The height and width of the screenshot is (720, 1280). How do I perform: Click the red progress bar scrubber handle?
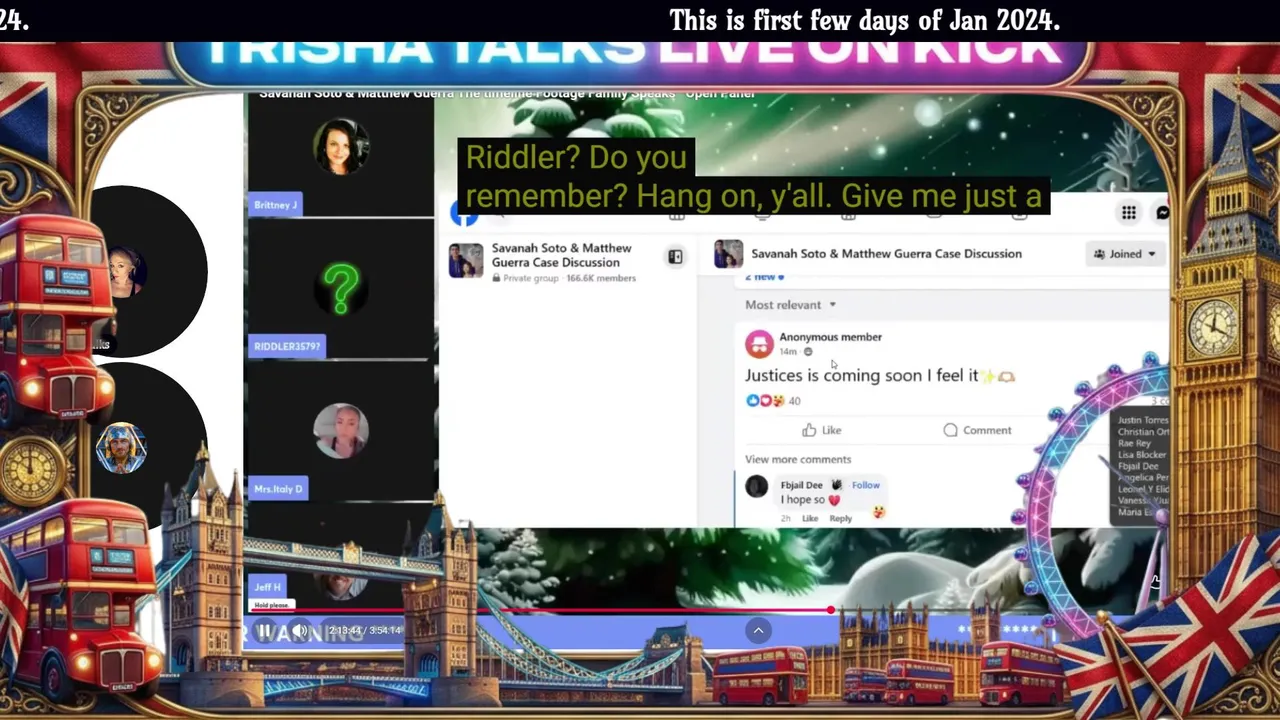pos(831,610)
